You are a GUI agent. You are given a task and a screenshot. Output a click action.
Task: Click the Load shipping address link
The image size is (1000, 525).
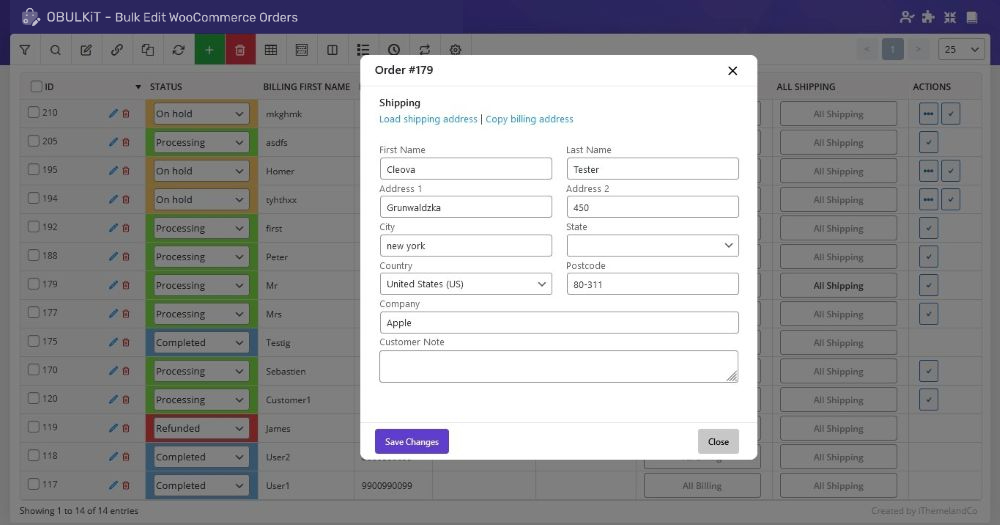click(428, 119)
